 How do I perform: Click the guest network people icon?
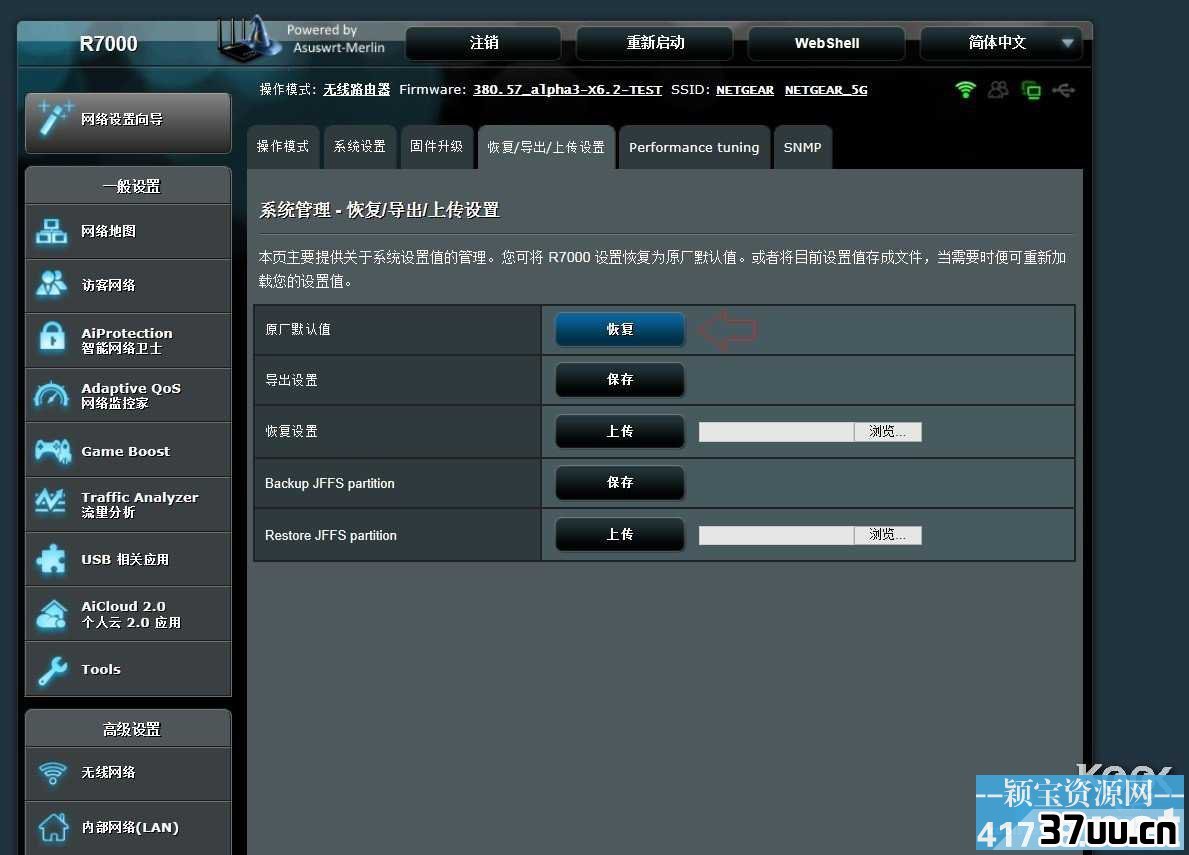[52, 284]
